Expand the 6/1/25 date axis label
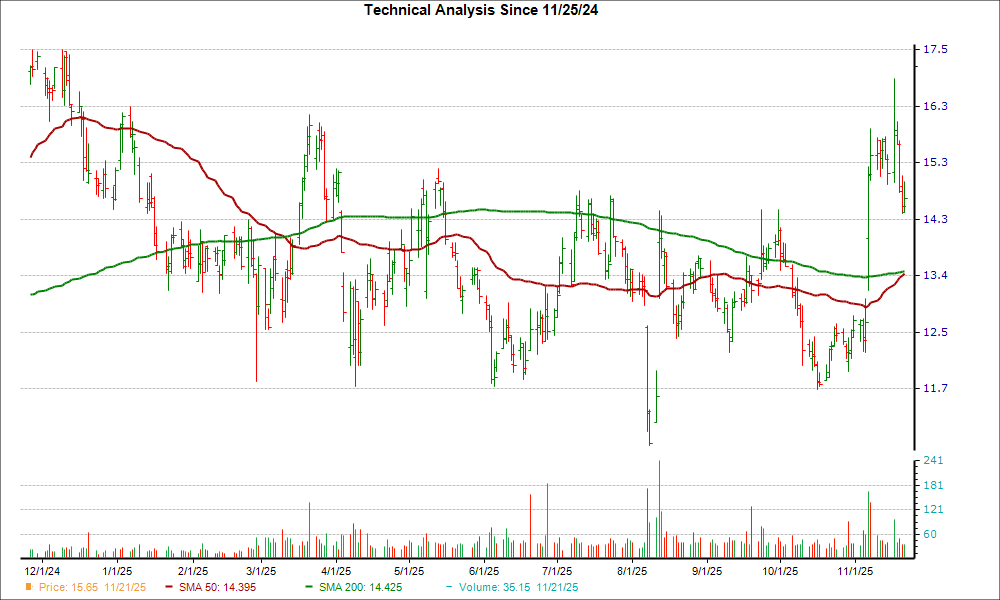Screen dimensions: 1000x600 tap(485, 568)
